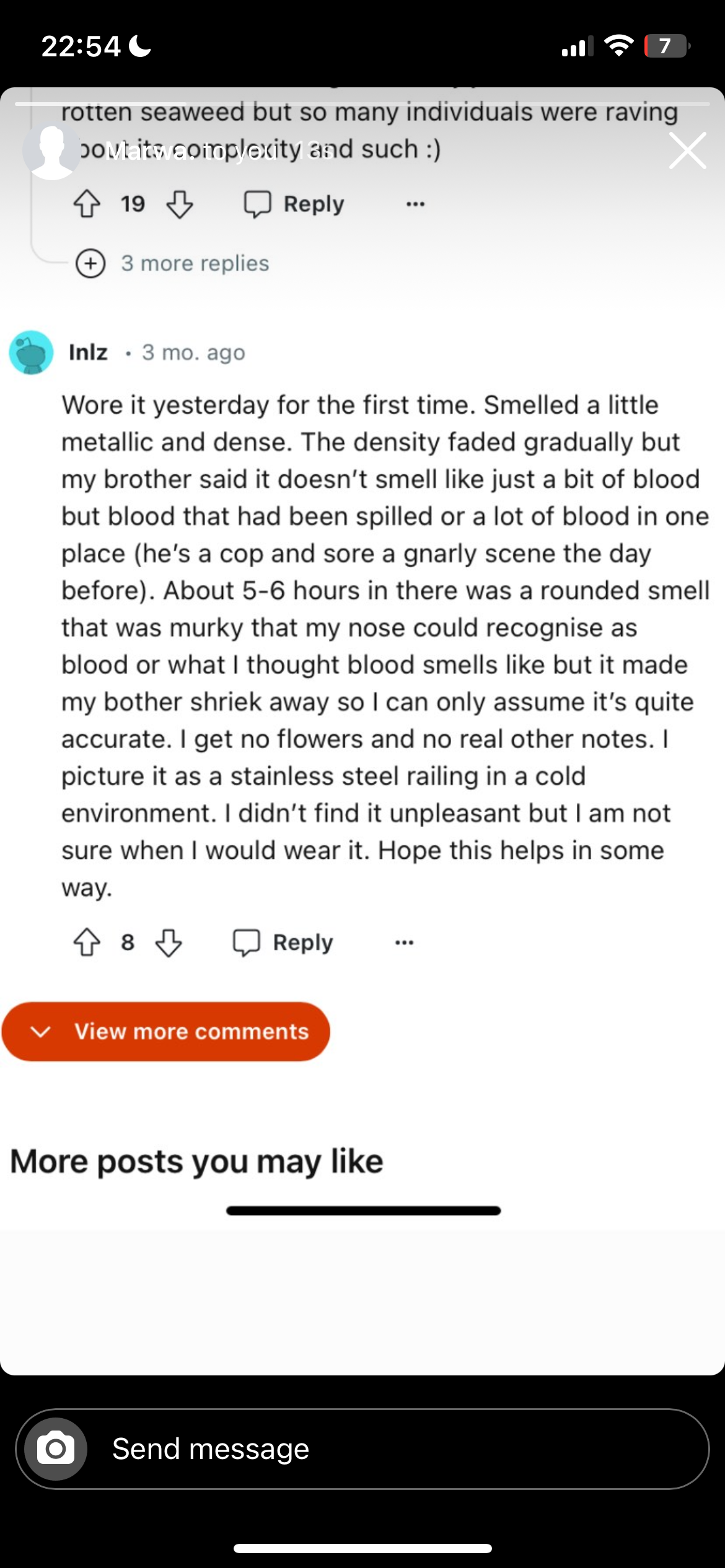Open more options on the top comment
The image size is (725, 1568).
point(415,204)
